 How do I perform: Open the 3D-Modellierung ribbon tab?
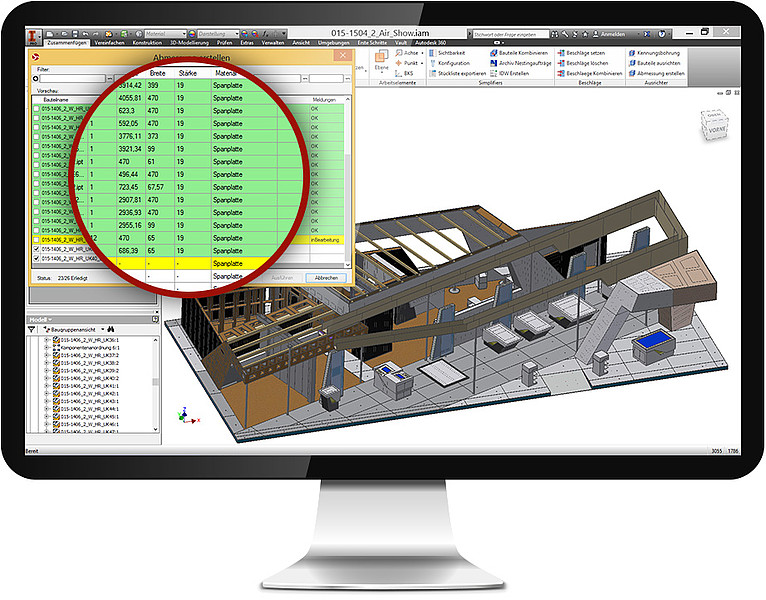(x=189, y=43)
